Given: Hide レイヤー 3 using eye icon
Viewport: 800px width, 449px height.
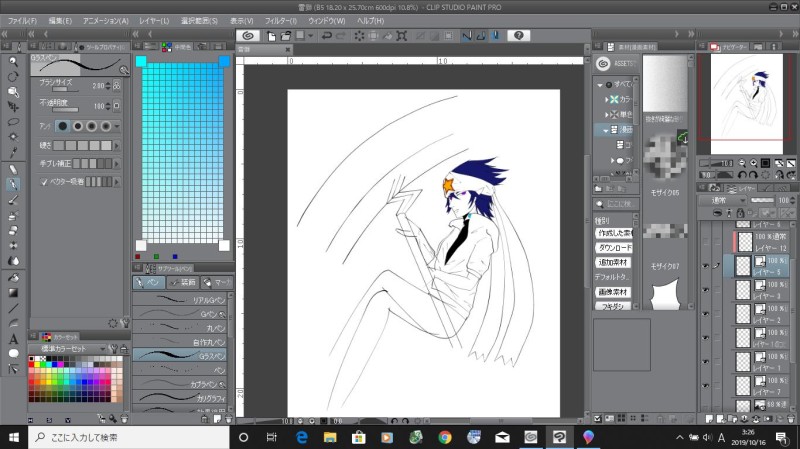Looking at the screenshot, I should [706, 290].
